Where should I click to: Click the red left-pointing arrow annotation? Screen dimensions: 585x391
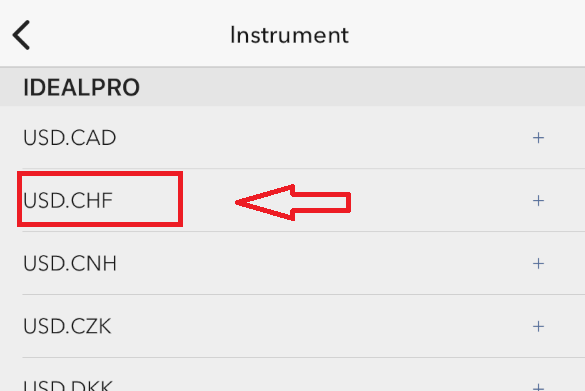(293, 203)
